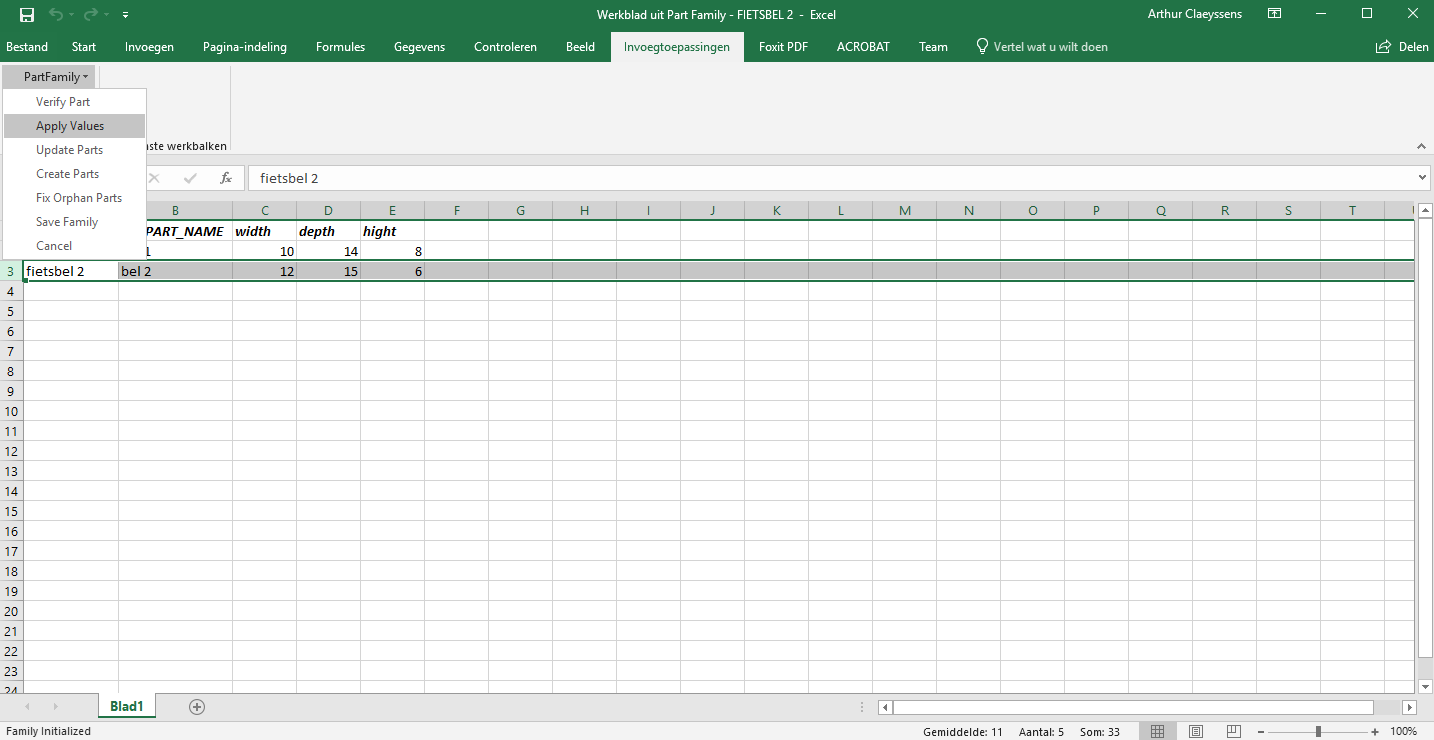Viewport: 1434px width, 740px height.
Task: Click Cancel in the PartFamily menu
Action: point(75,246)
